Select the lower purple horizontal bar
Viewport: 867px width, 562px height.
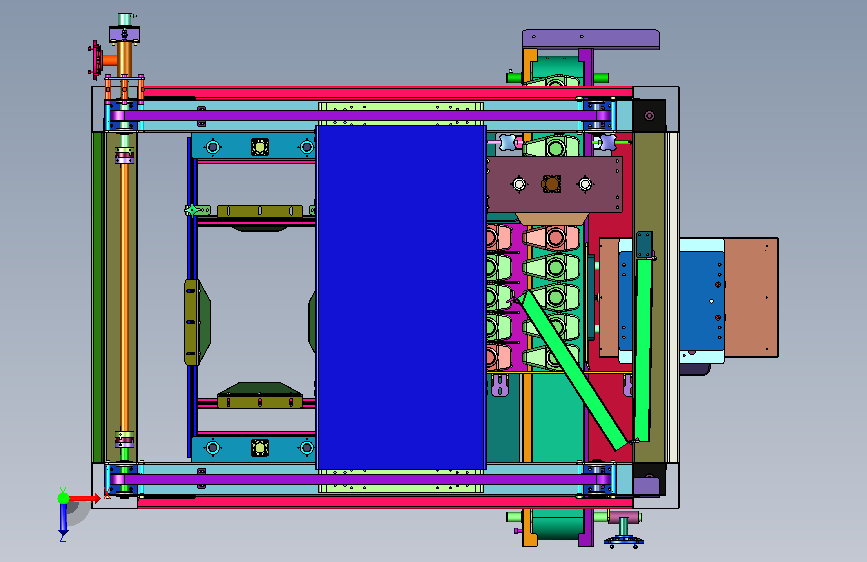tap(361, 480)
